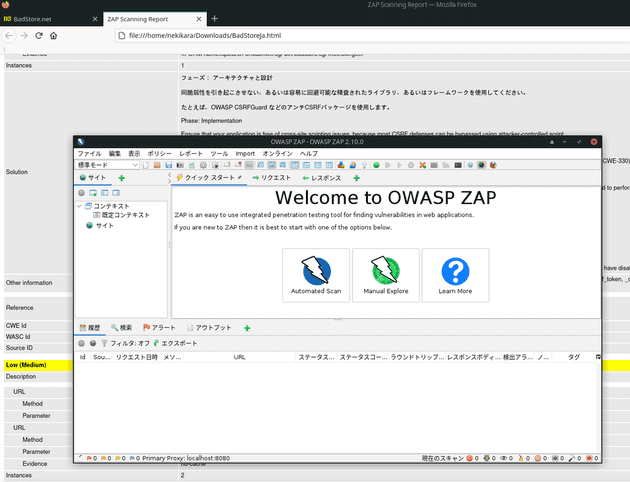The width and height of the screenshot is (630, 482).
Task: Click the green plus next to サイト tab
Action: coord(121,178)
